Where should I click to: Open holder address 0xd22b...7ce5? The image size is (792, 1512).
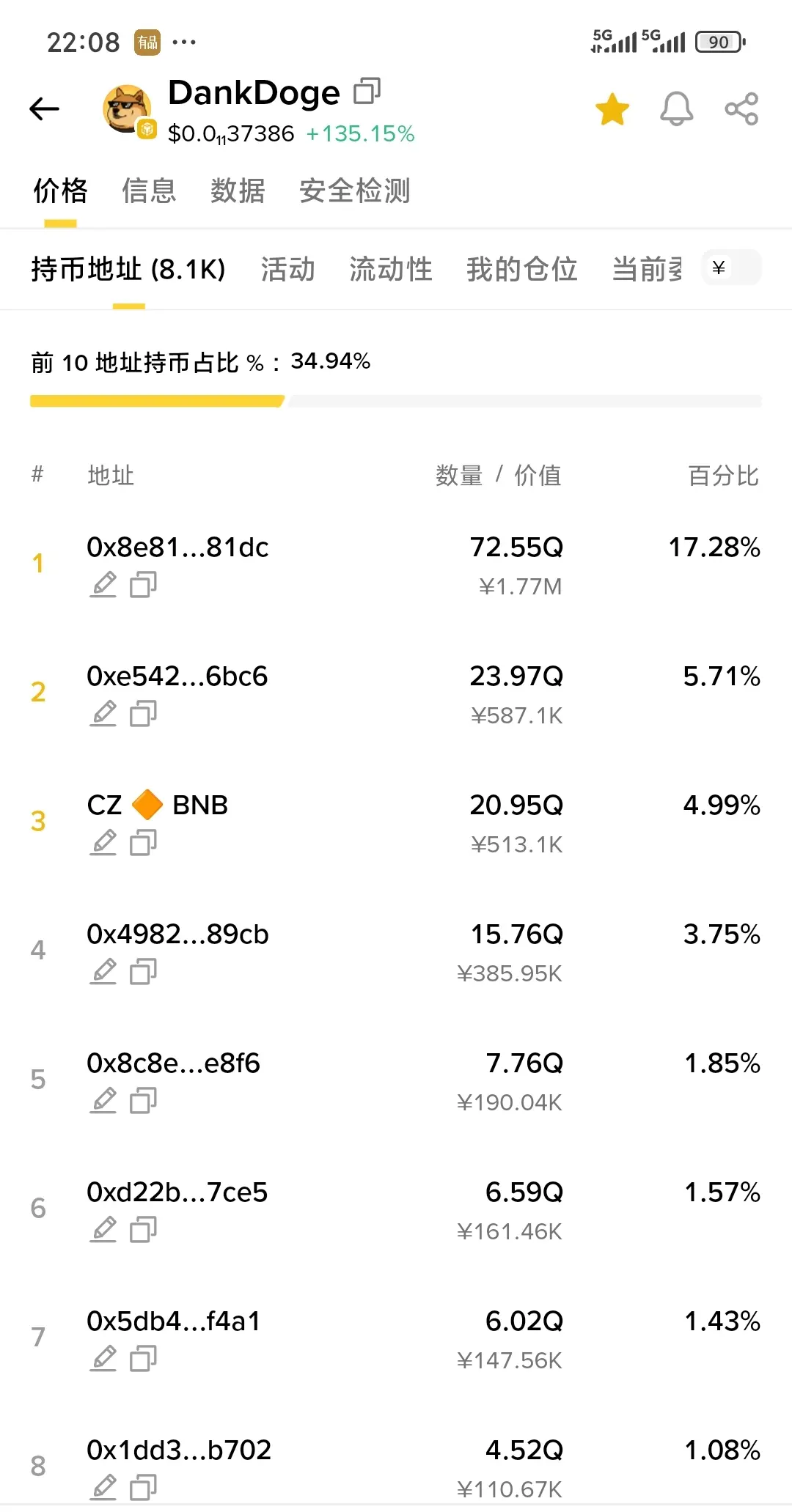(x=177, y=1192)
